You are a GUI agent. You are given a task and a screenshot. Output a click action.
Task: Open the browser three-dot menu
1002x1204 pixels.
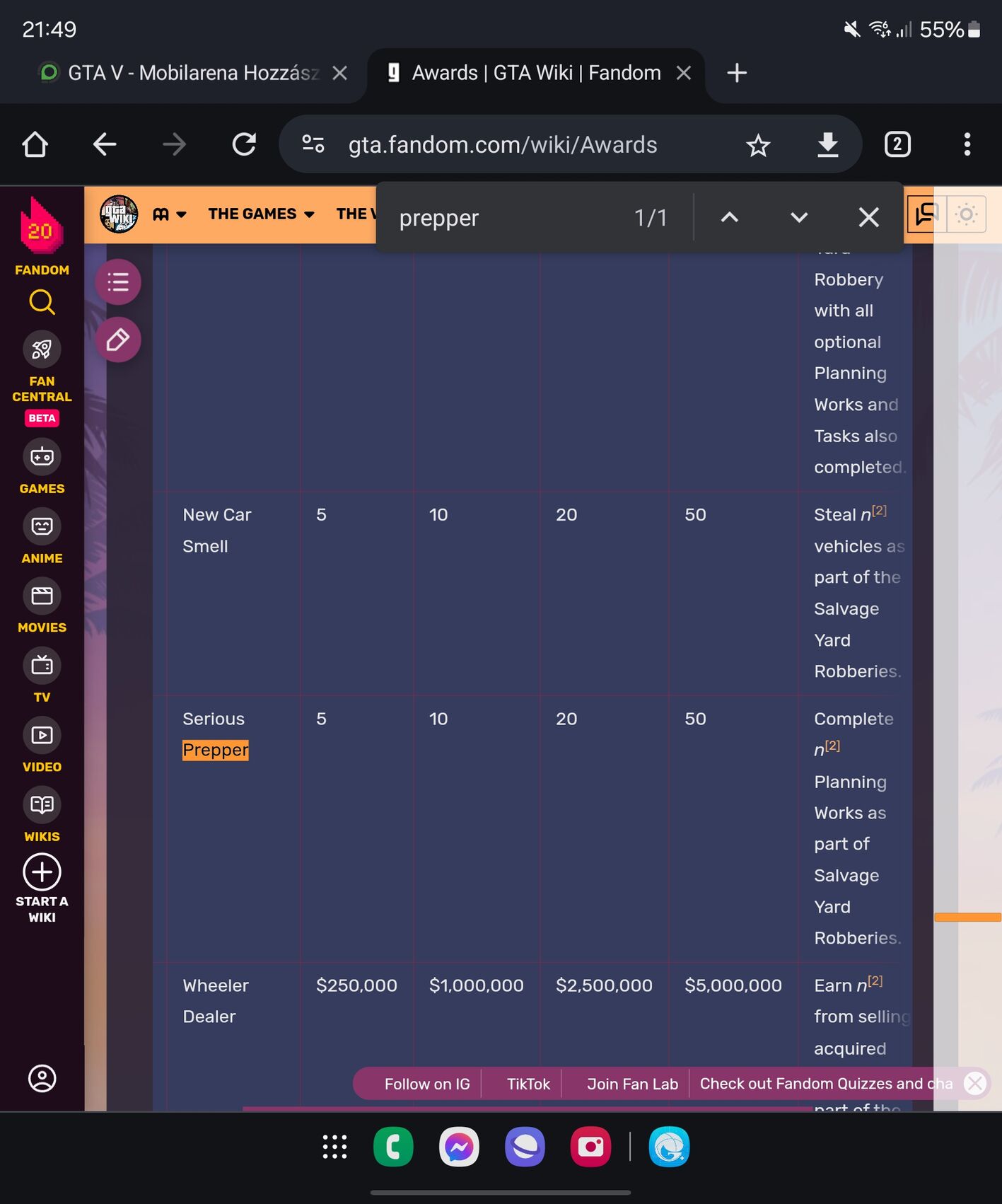click(967, 144)
